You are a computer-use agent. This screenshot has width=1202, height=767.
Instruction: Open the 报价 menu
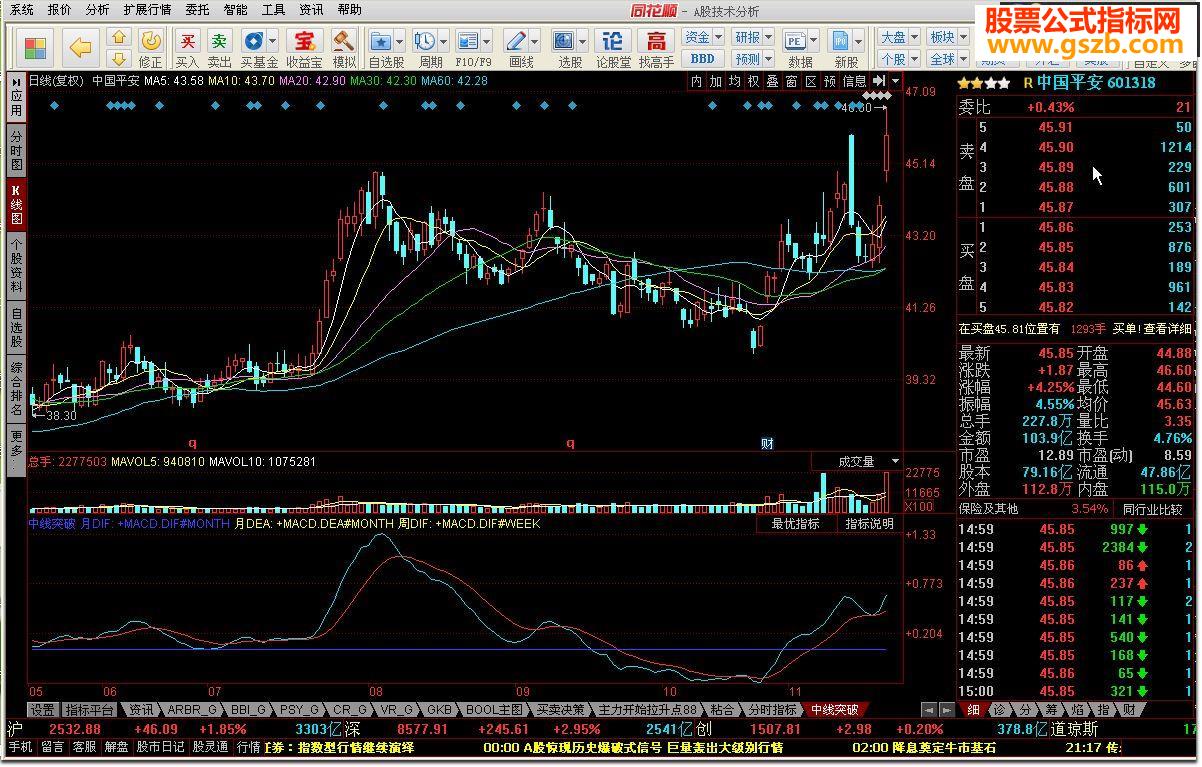point(60,10)
